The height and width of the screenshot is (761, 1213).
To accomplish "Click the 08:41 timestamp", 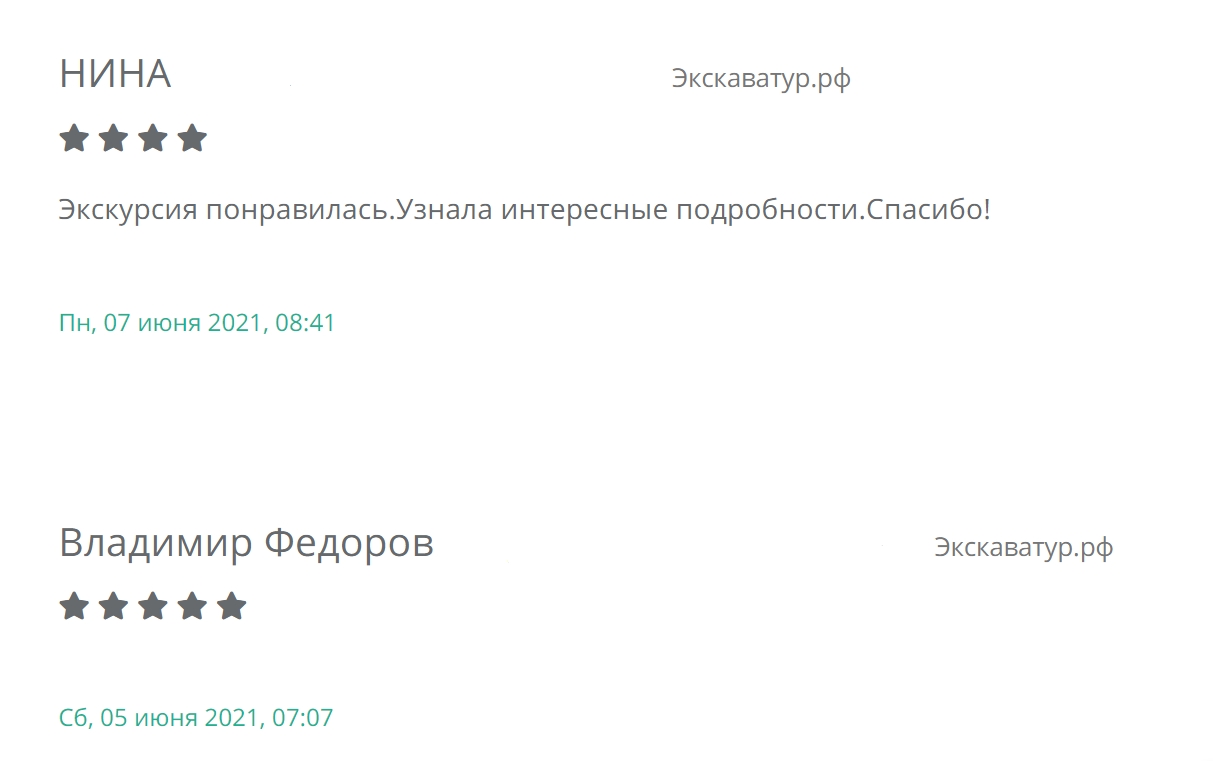I will pos(305,323).
